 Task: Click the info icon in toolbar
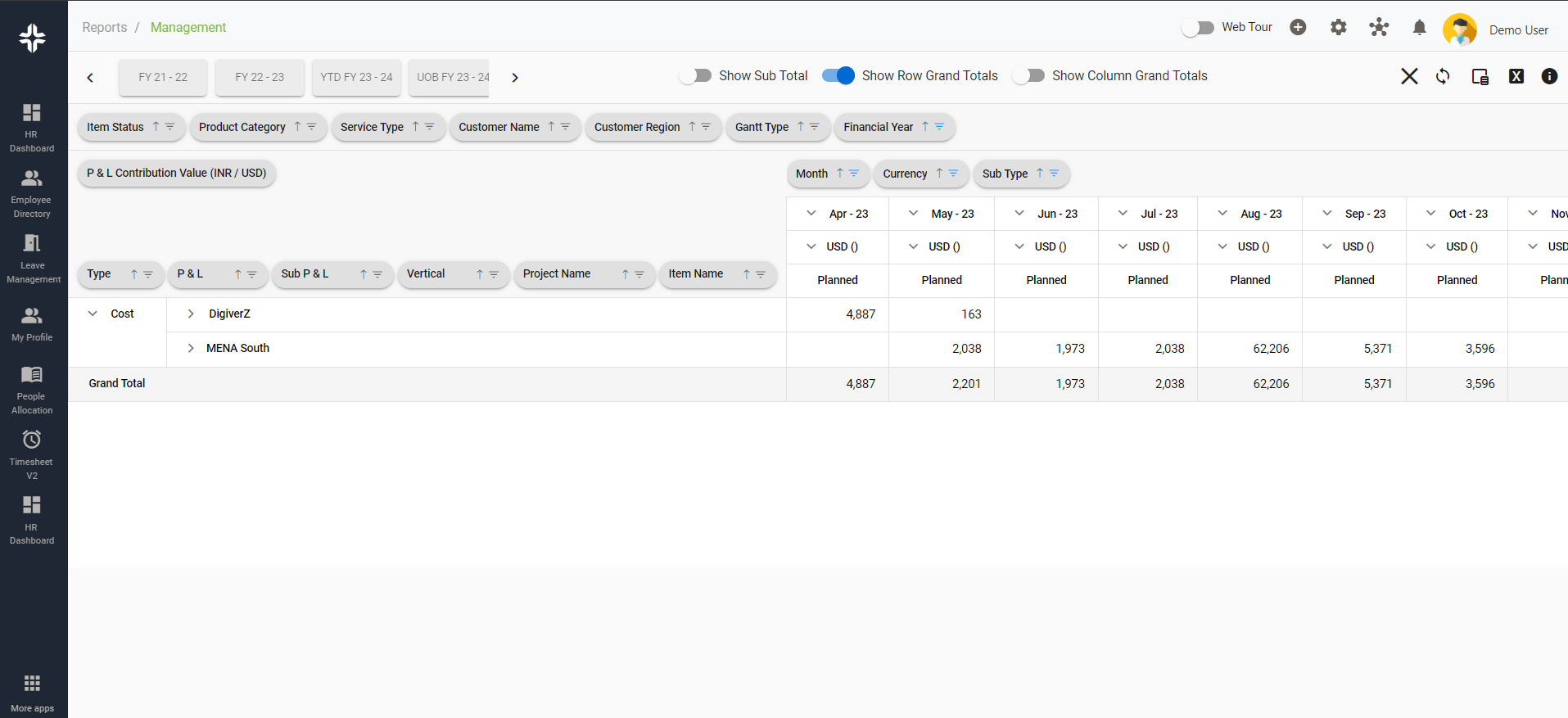tap(1548, 76)
